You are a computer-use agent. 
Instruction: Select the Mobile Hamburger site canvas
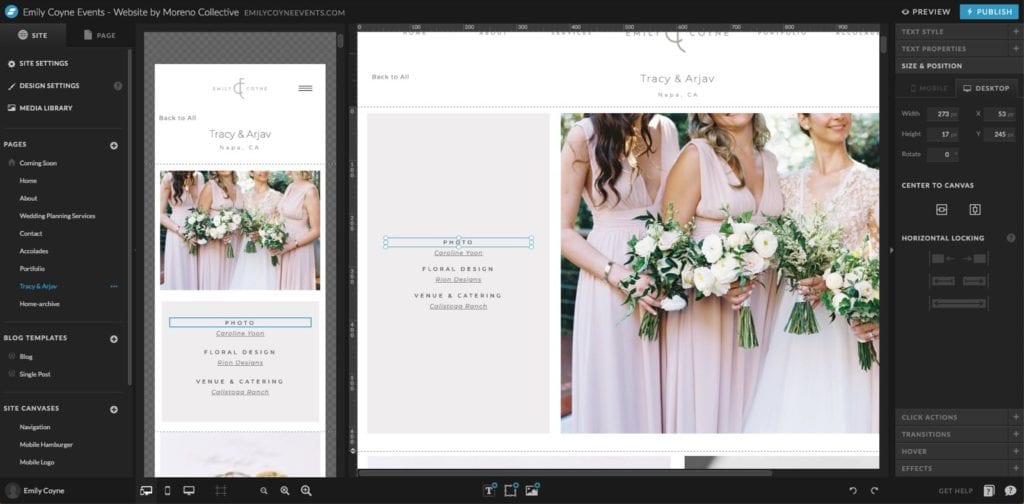click(x=46, y=445)
